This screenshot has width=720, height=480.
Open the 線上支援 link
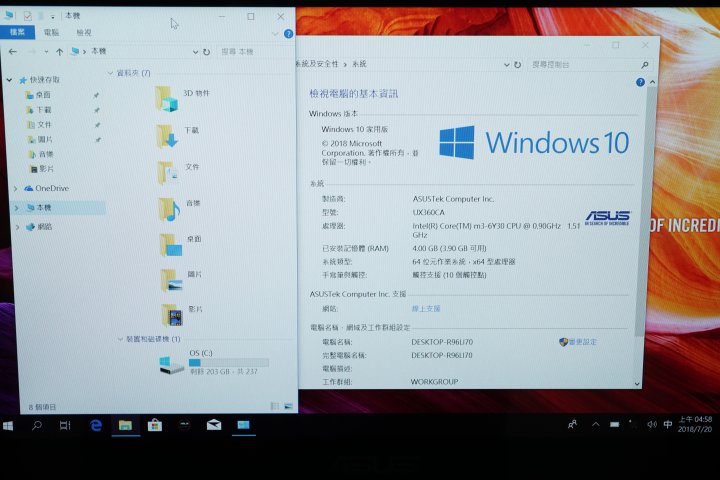[x=426, y=309]
